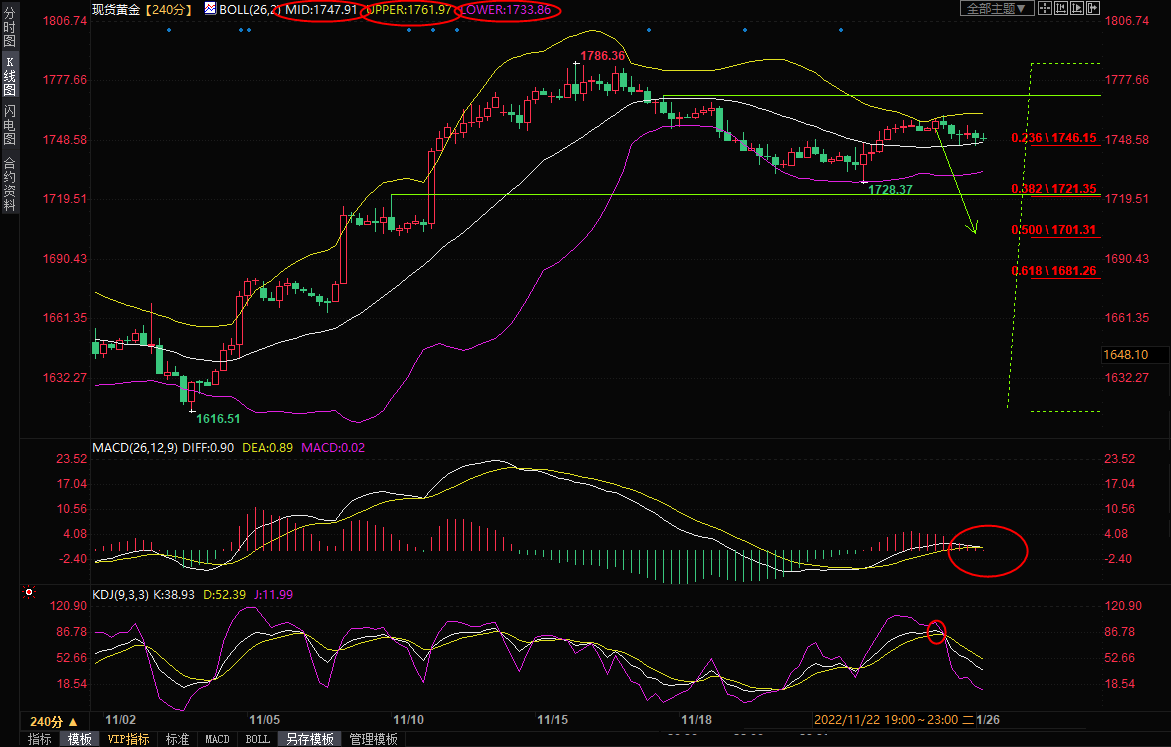The height and width of the screenshot is (747, 1171).
Task: Open 管理模板 template manager
Action: 372,739
